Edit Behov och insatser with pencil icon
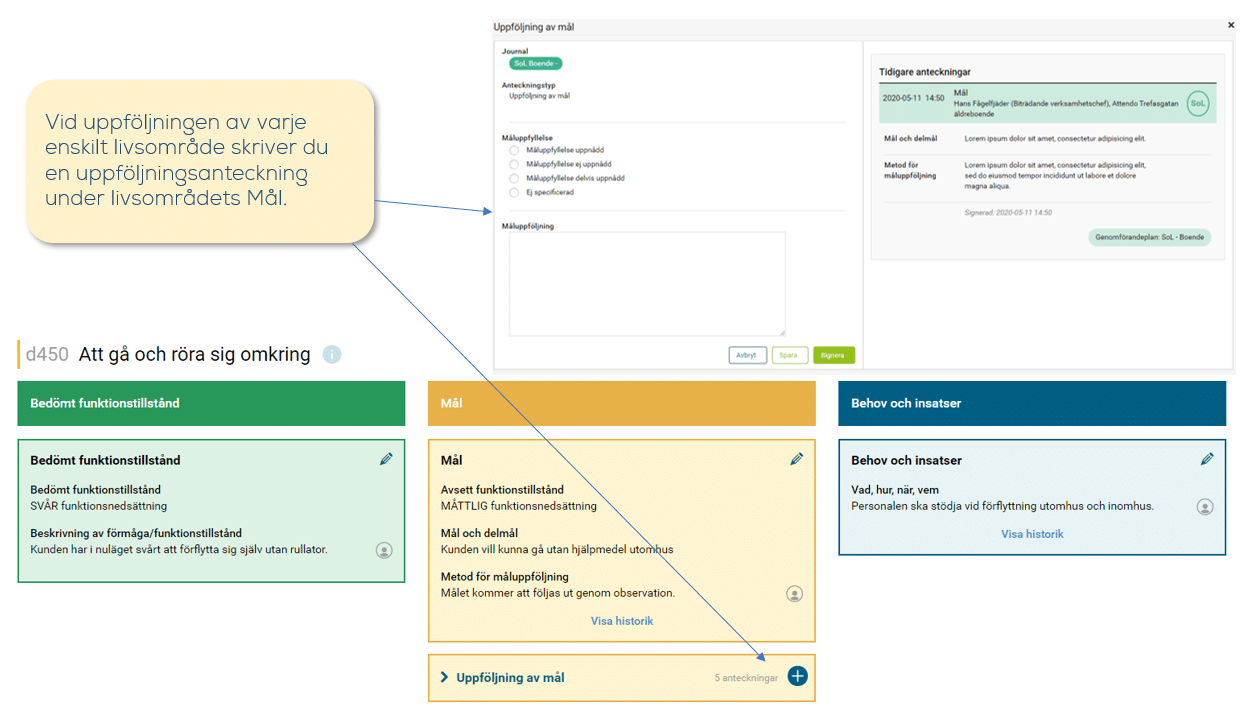The height and width of the screenshot is (707, 1246). click(x=1207, y=459)
